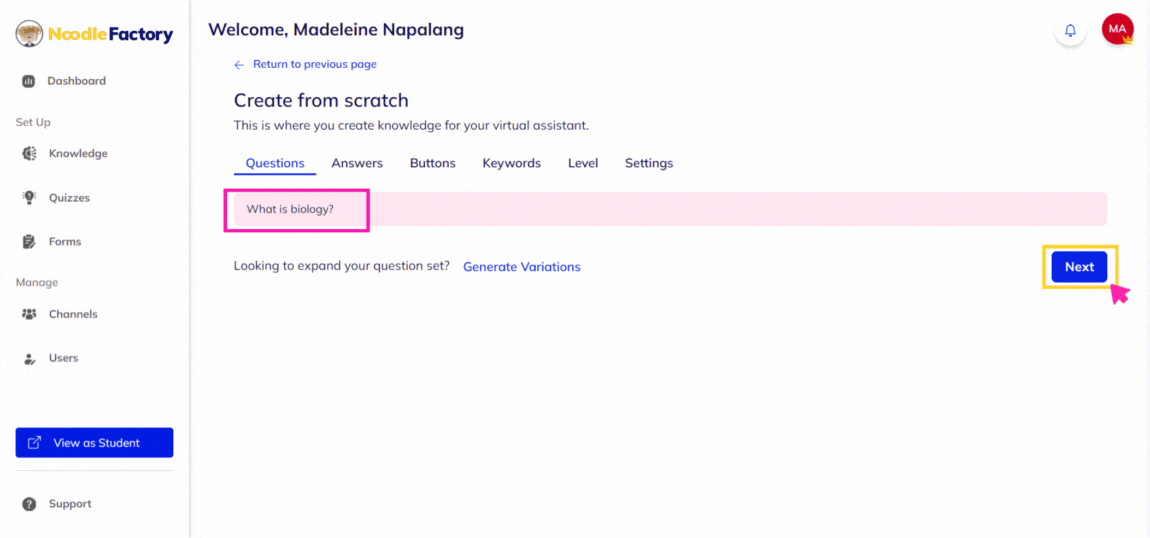Click the Forms clipboard icon
The image size is (1150, 538).
pyautogui.click(x=29, y=241)
